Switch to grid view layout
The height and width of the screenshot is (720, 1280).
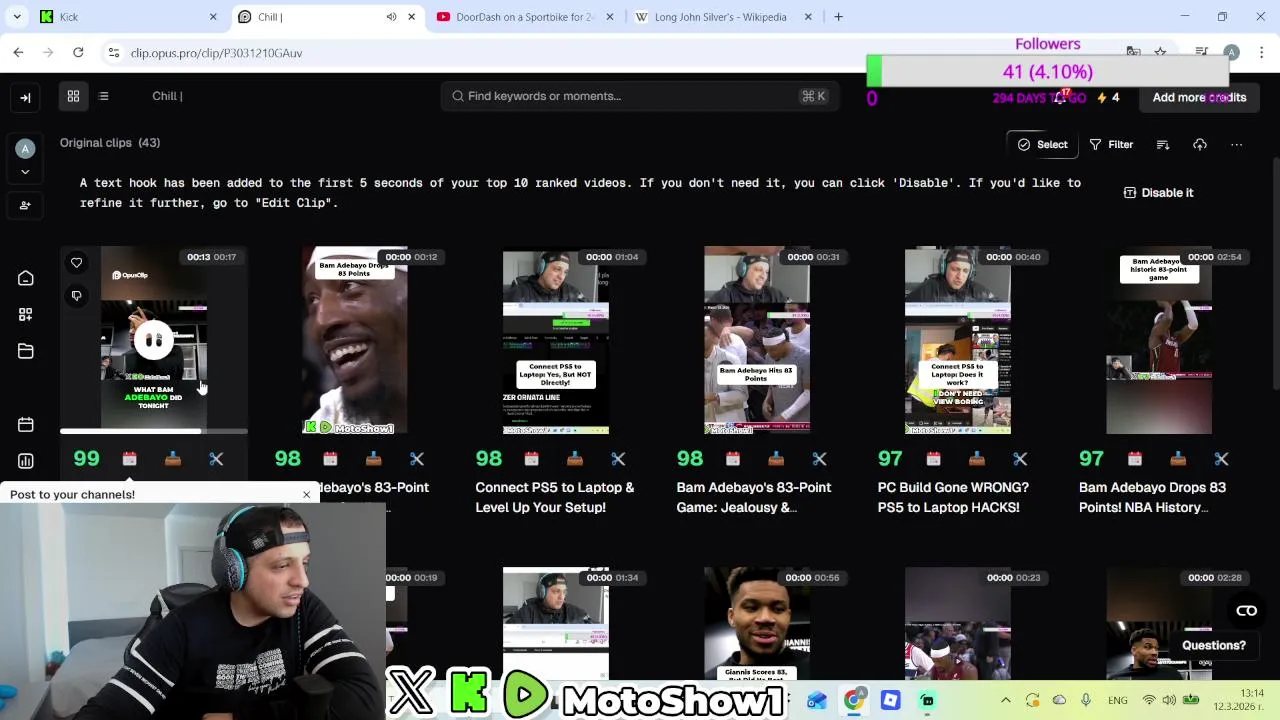point(73,96)
